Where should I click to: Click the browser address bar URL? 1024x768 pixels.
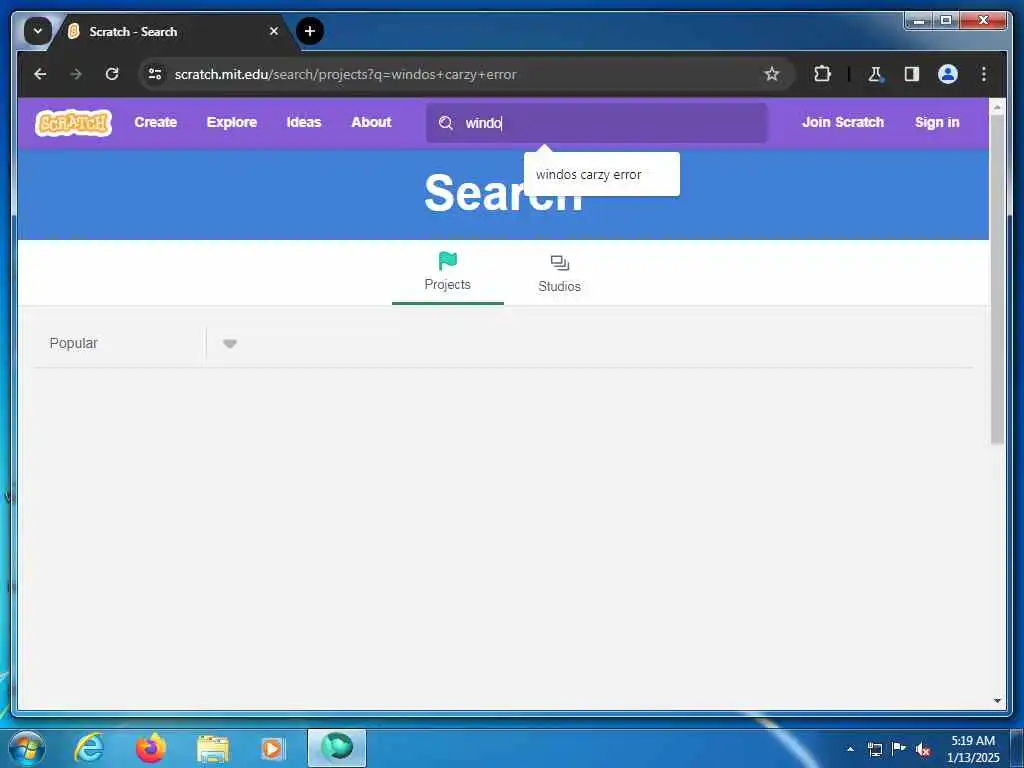point(345,74)
